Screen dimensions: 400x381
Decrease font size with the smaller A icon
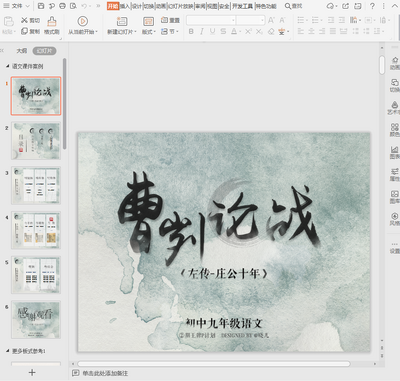pos(282,20)
